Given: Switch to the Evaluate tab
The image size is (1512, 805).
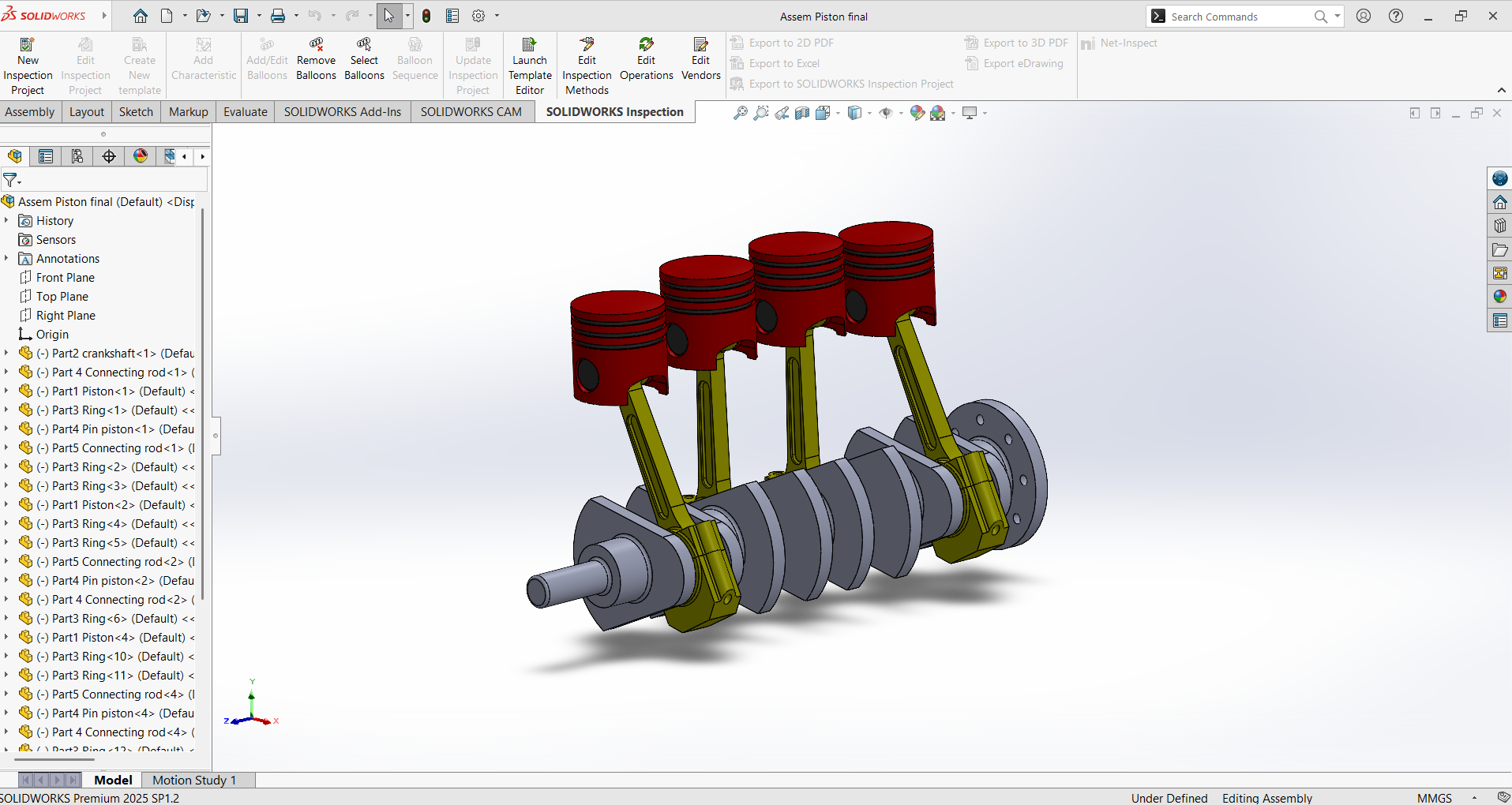Looking at the screenshot, I should pos(245,112).
